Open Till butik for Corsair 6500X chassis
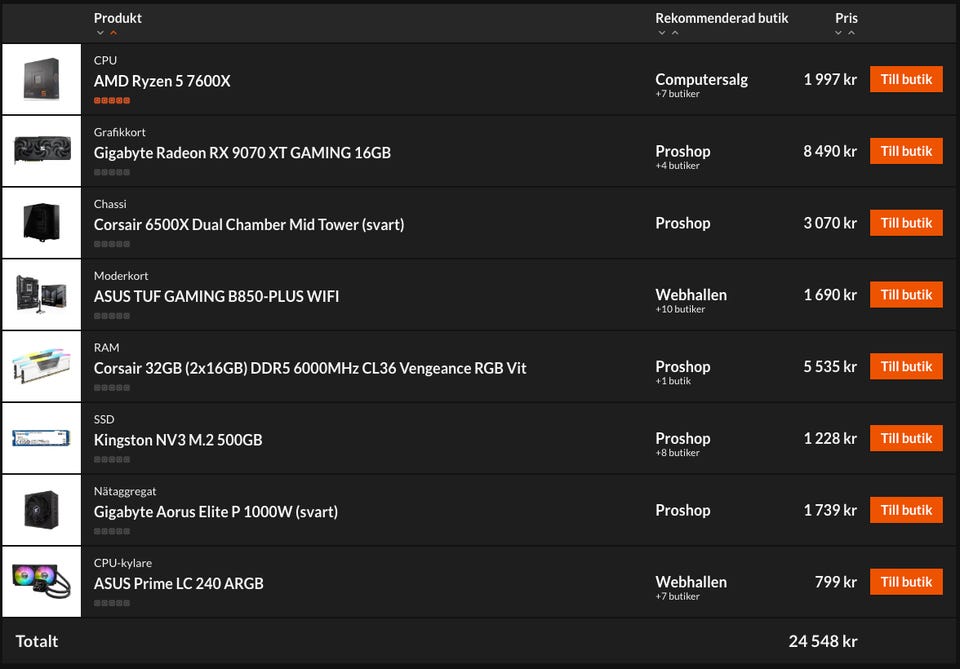Image resolution: width=960 pixels, height=669 pixels. click(x=906, y=223)
